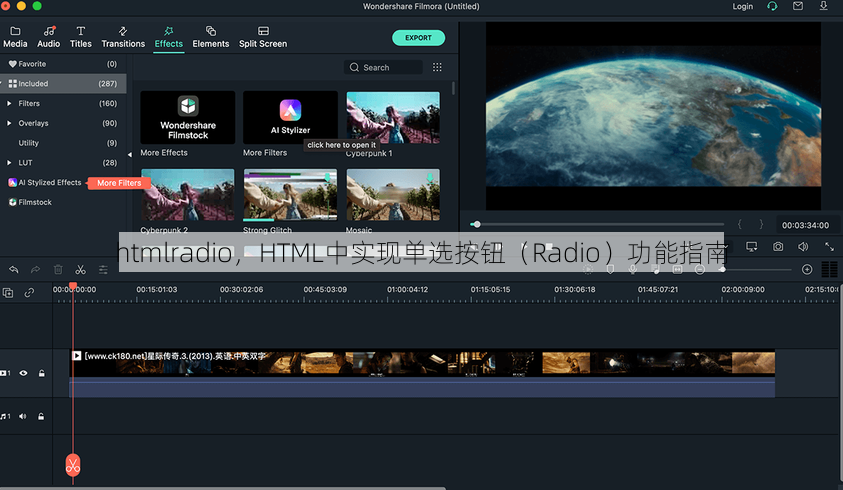
Task: Click the red scissors button on the playhead
Action: [73, 465]
